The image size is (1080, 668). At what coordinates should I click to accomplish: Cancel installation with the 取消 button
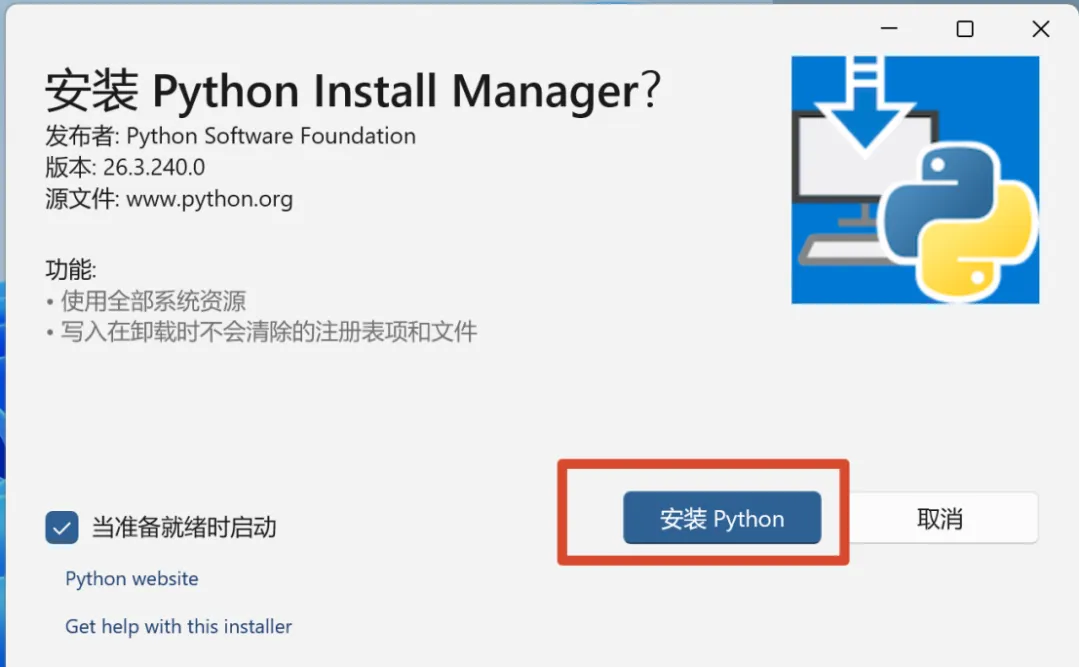[x=939, y=518]
